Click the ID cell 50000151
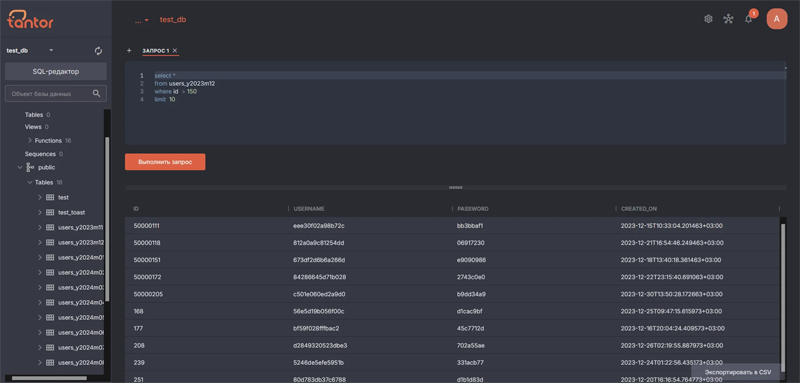 (146, 260)
